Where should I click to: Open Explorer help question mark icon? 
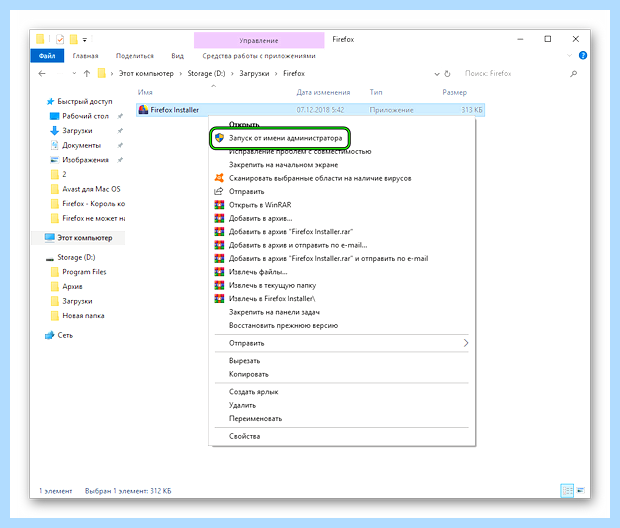click(583, 55)
